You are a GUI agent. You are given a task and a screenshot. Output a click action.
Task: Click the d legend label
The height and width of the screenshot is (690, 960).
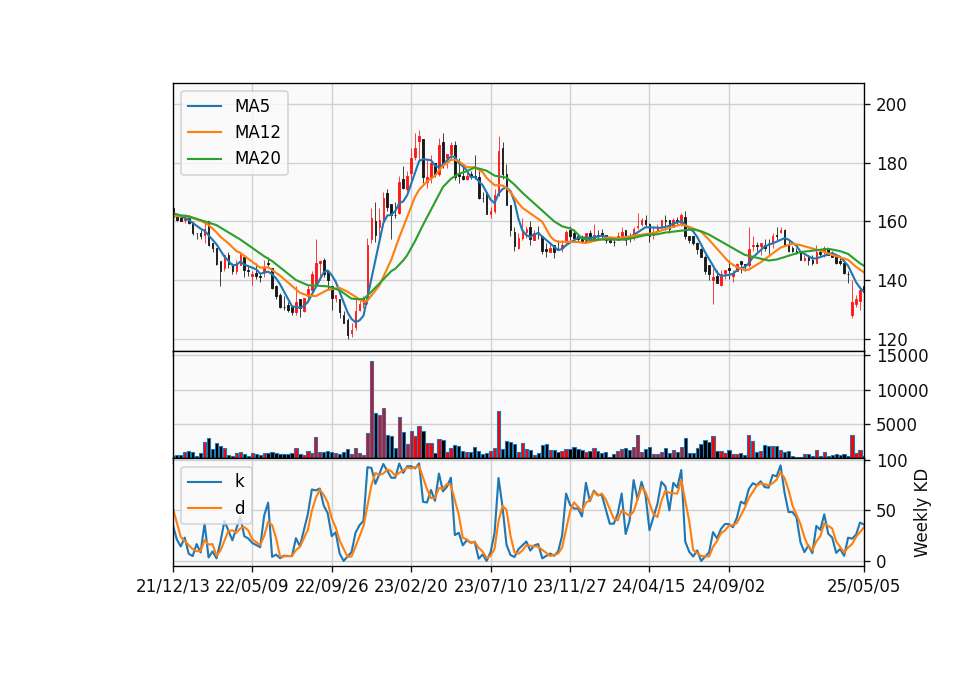click(239, 508)
